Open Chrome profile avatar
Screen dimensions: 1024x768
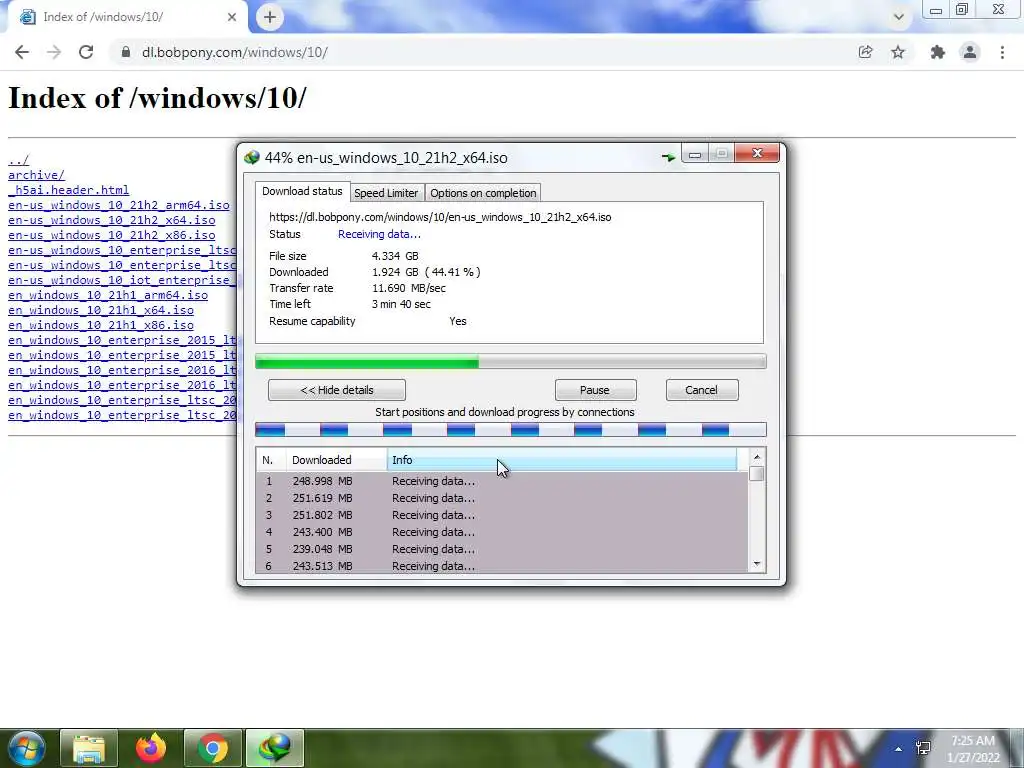(x=970, y=52)
